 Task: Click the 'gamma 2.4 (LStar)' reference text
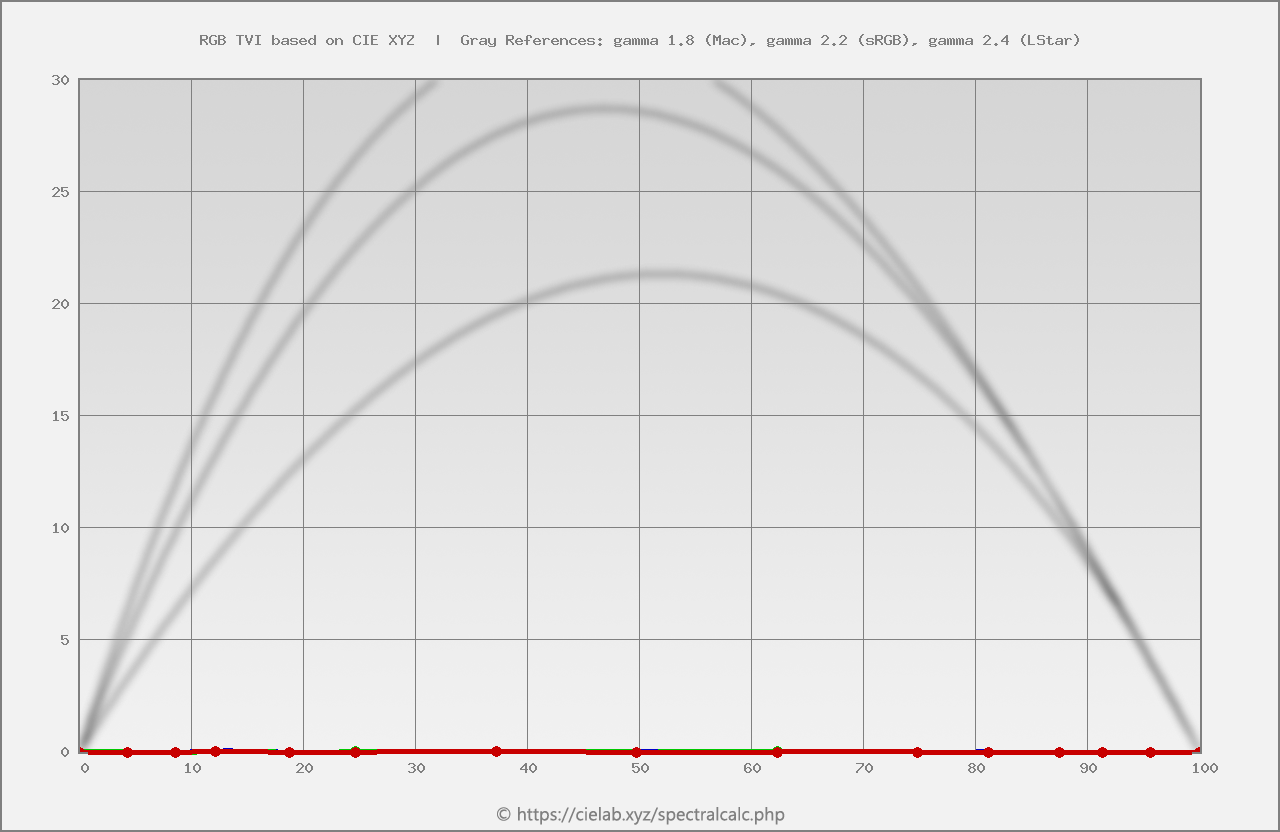point(1004,40)
